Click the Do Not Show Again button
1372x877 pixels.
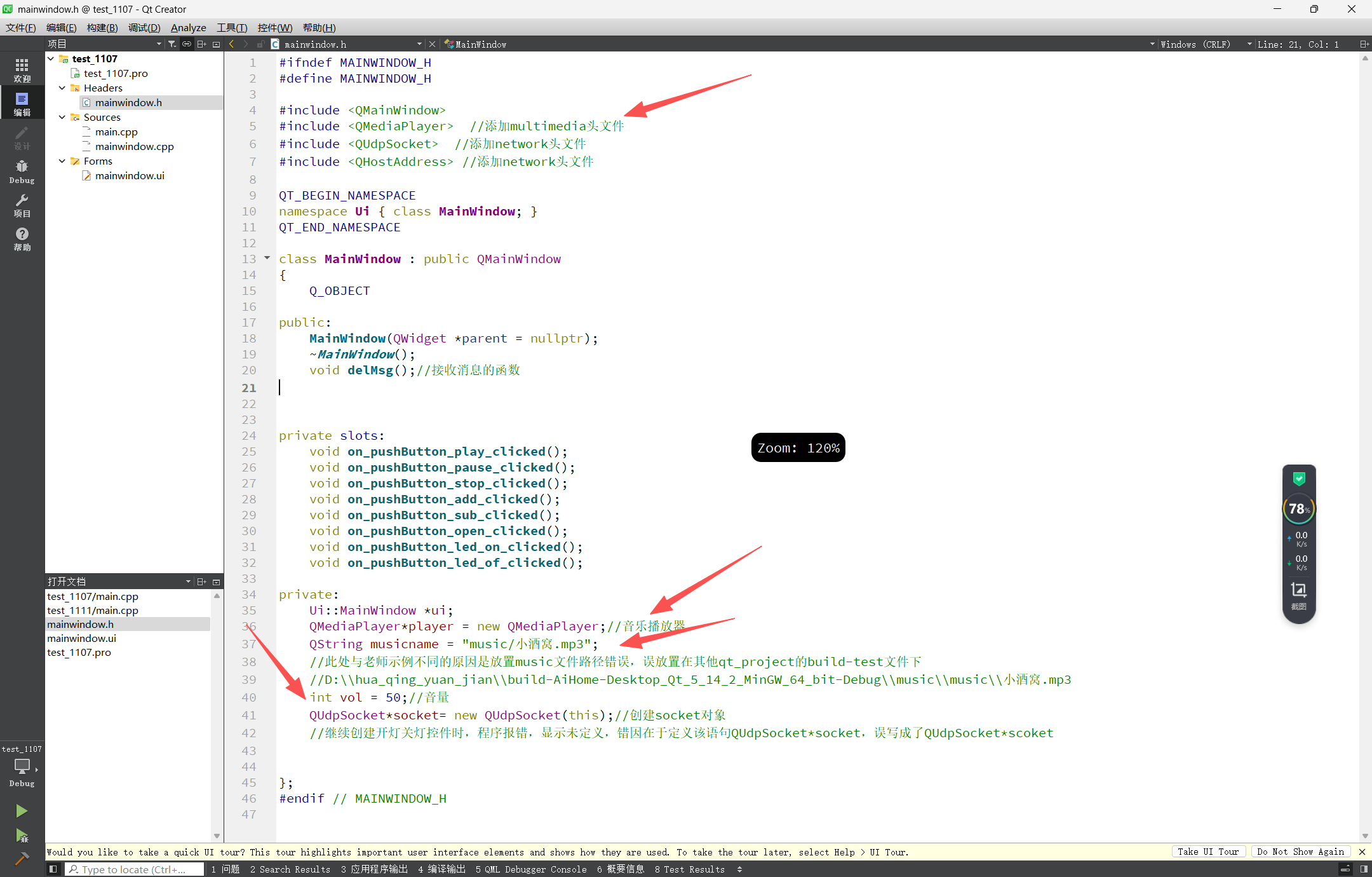point(1300,852)
